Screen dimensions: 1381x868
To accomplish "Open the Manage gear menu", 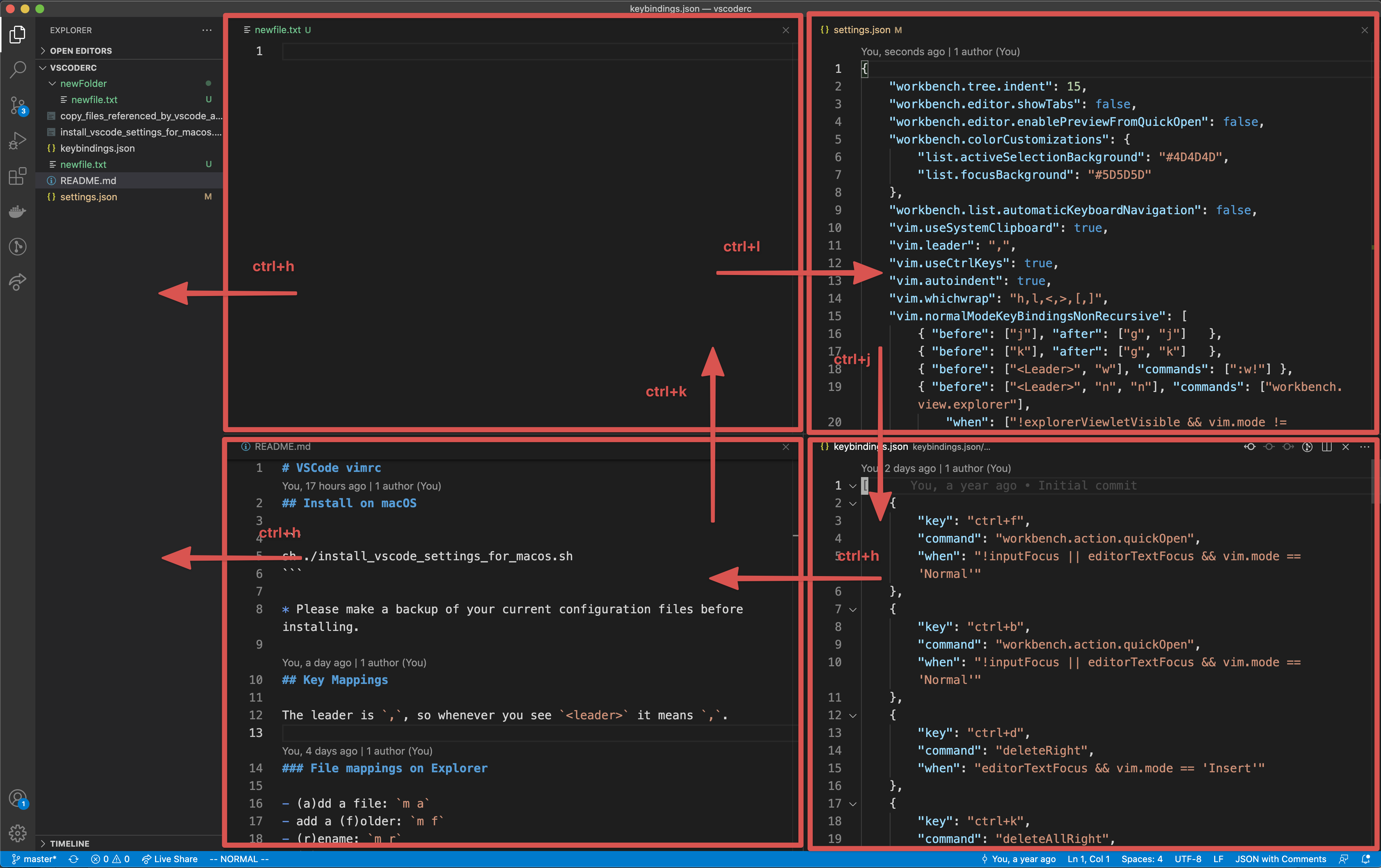I will tap(18, 832).
